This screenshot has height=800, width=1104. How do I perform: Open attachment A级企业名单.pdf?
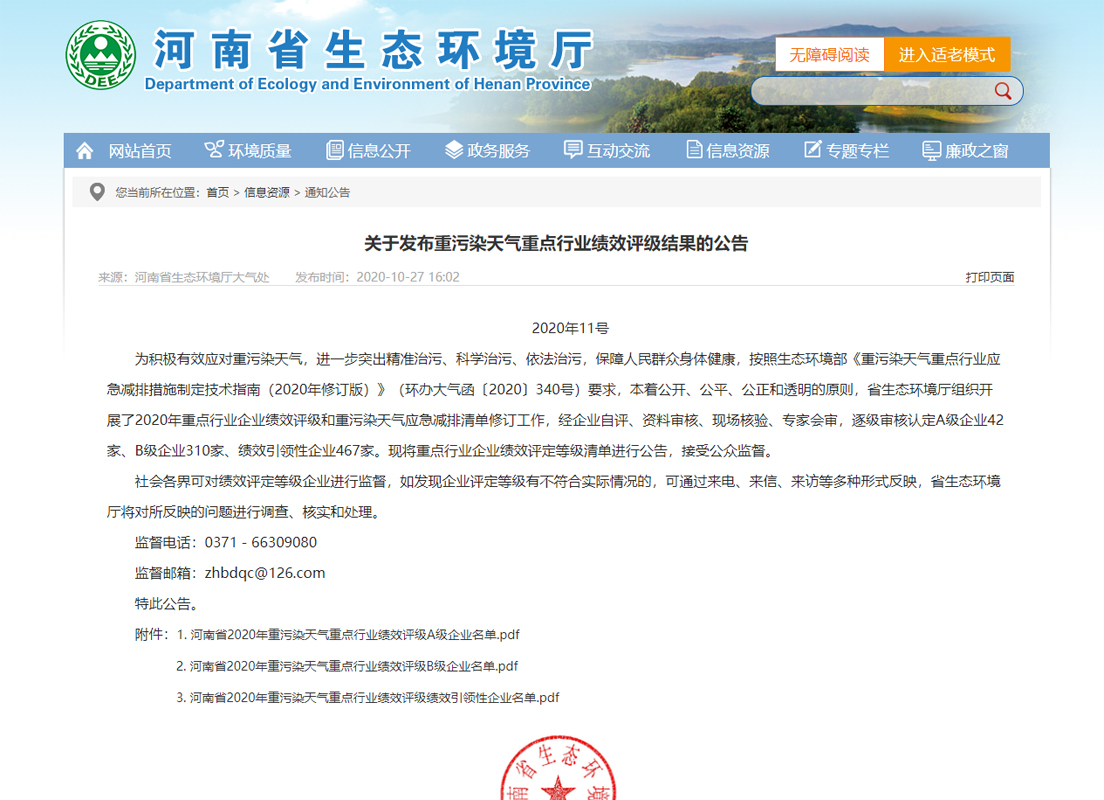pos(355,635)
